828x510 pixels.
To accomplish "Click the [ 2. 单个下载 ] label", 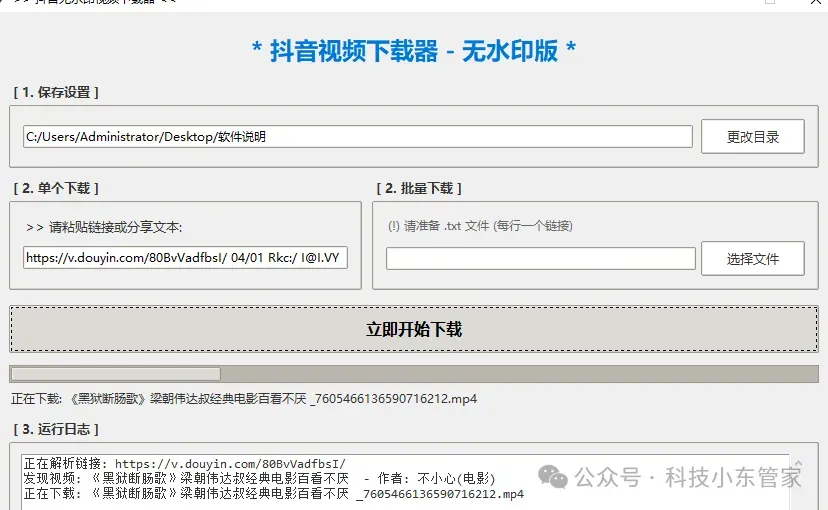I will pyautogui.click(x=56, y=188).
